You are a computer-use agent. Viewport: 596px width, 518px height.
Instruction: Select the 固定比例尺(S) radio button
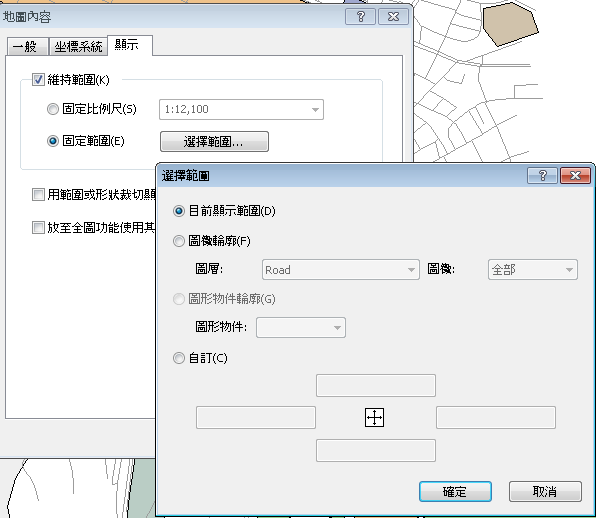click(x=52, y=109)
